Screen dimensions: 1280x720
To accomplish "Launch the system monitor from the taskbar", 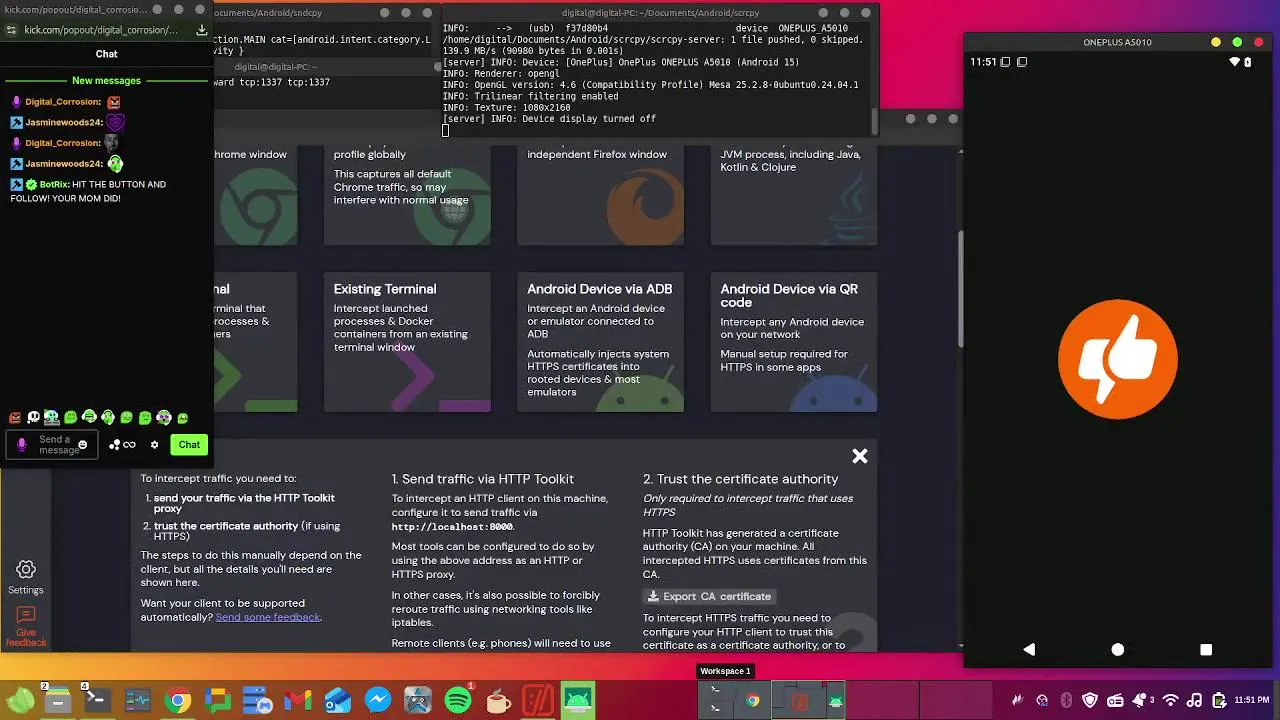I will pos(138,701).
